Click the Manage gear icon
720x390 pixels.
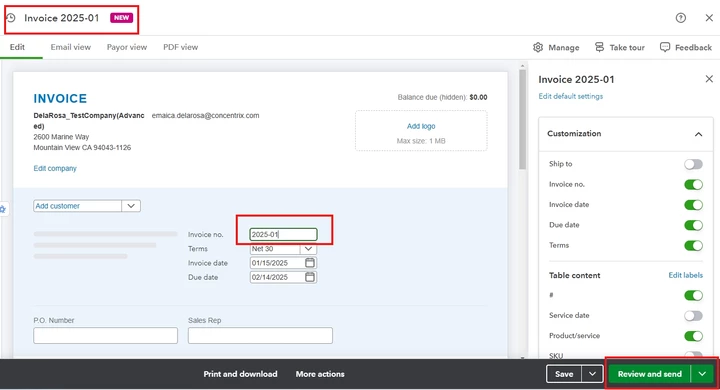coord(538,47)
